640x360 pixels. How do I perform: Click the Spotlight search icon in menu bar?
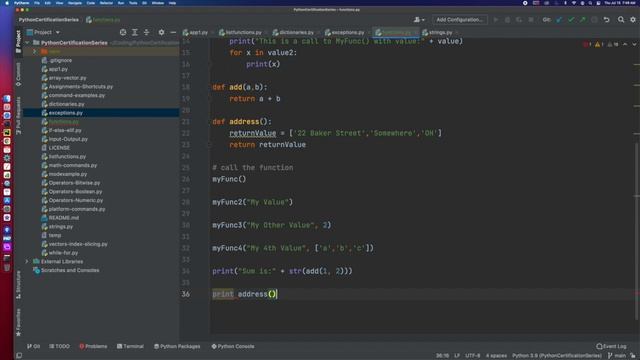[590, 3]
